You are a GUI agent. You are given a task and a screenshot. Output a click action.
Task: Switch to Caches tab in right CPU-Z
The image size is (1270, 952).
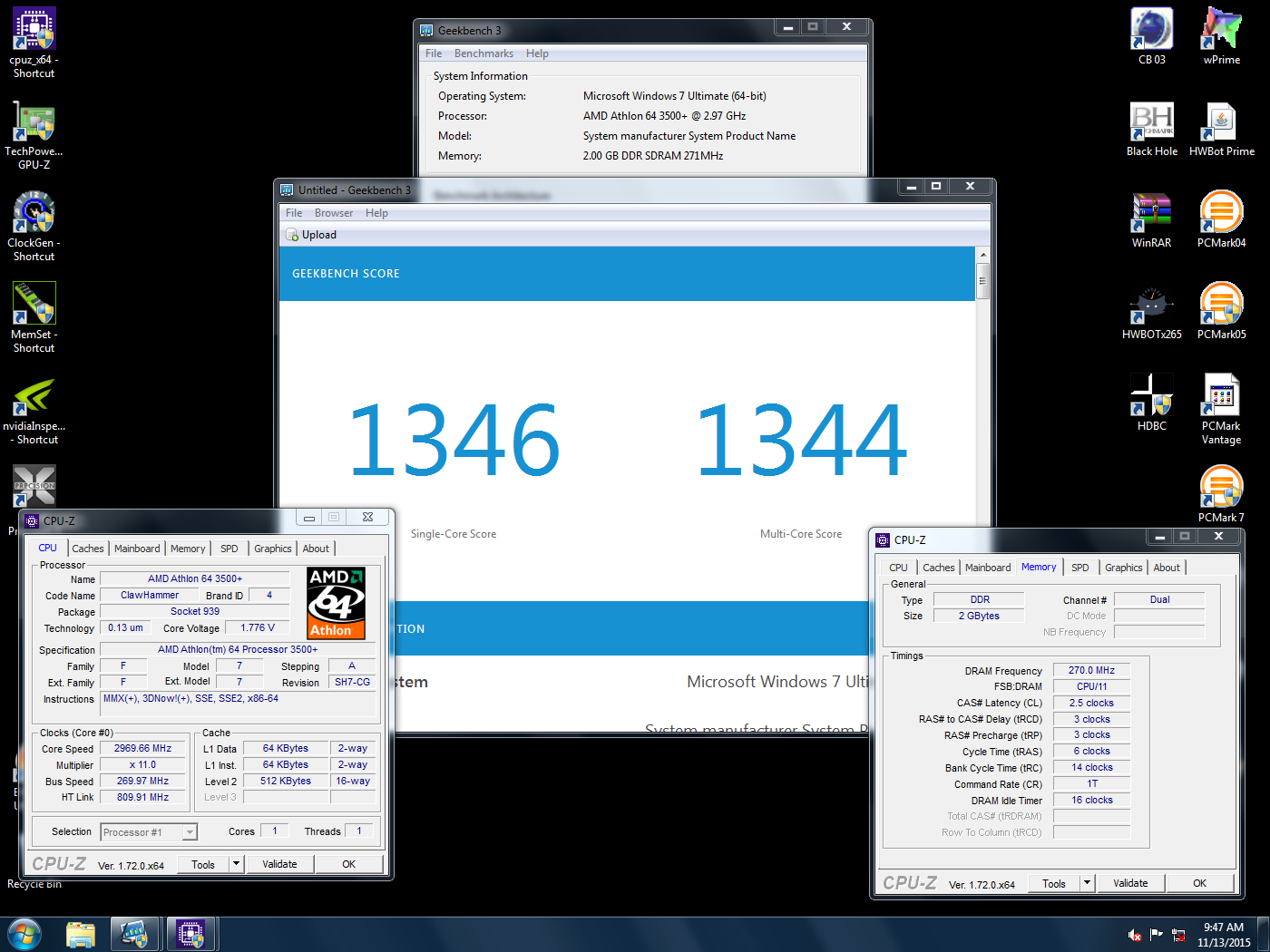pos(939,568)
